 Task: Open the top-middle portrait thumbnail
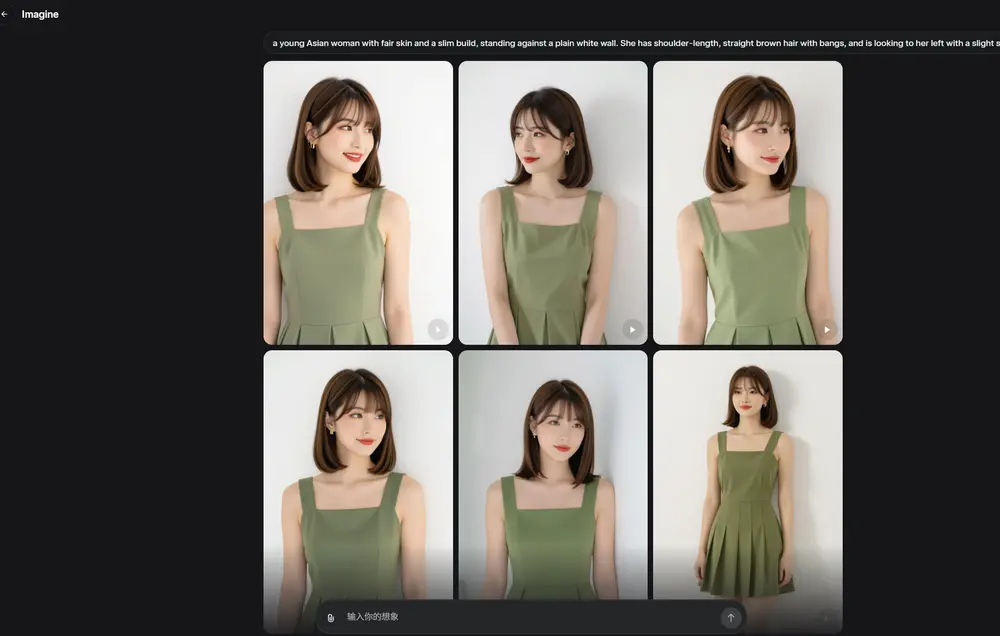553,202
